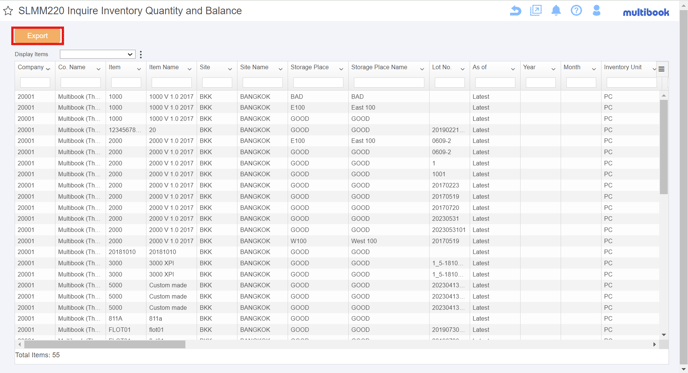The height and width of the screenshot is (373, 688).
Task: Click the Item Name filter input
Action: pyautogui.click(x=171, y=82)
